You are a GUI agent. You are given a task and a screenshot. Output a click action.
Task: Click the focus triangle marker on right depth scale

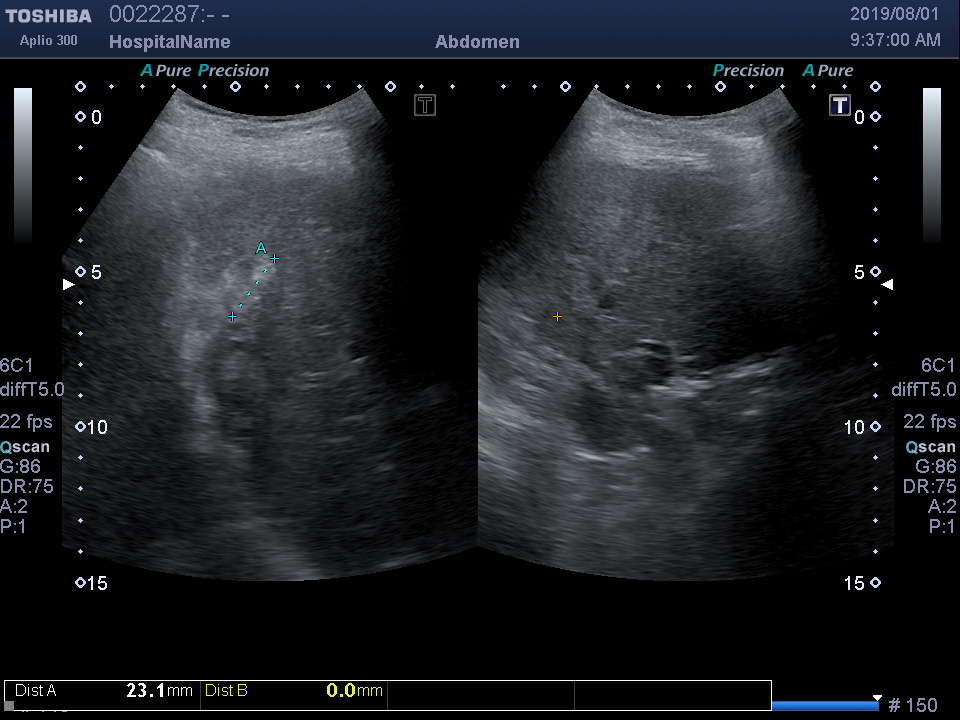pyautogui.click(x=887, y=284)
